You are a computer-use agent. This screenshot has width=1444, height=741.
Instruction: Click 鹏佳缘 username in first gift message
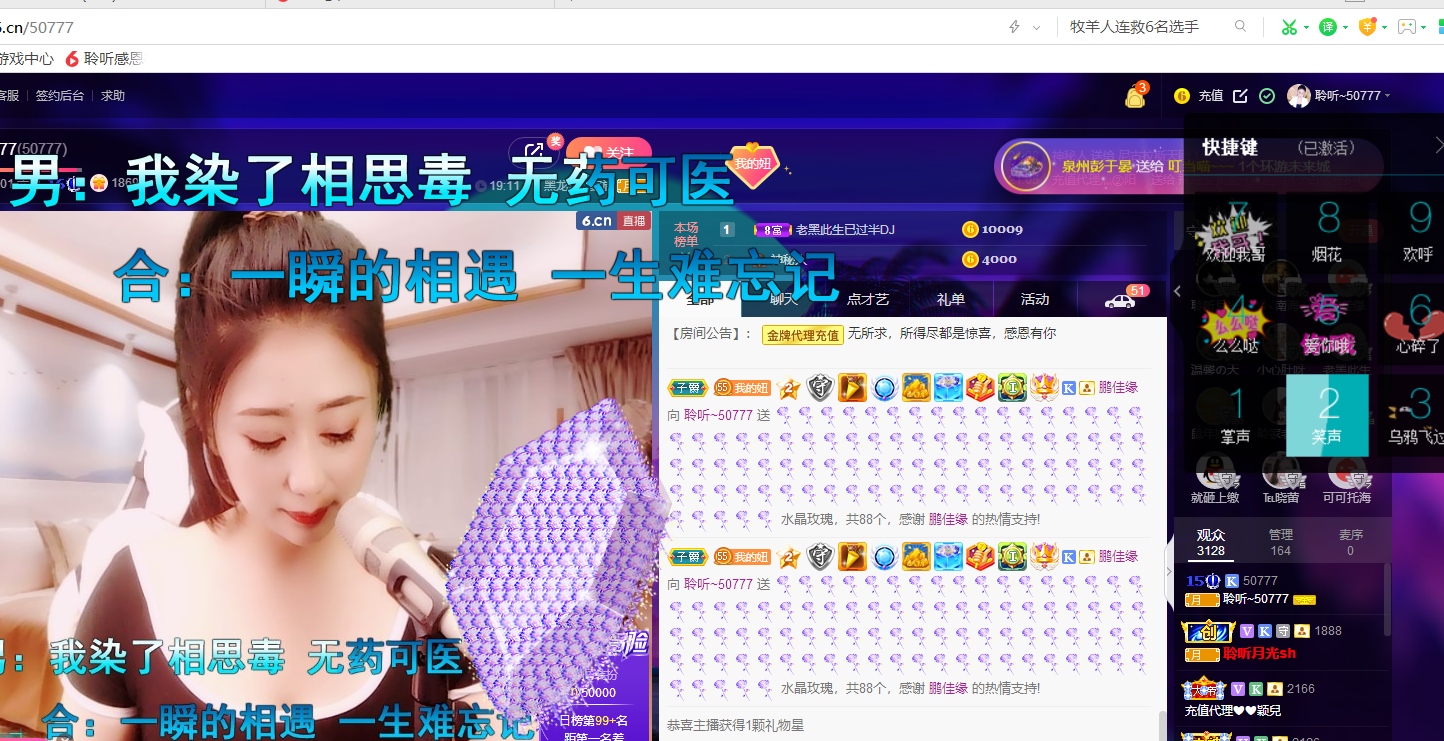[1118, 388]
